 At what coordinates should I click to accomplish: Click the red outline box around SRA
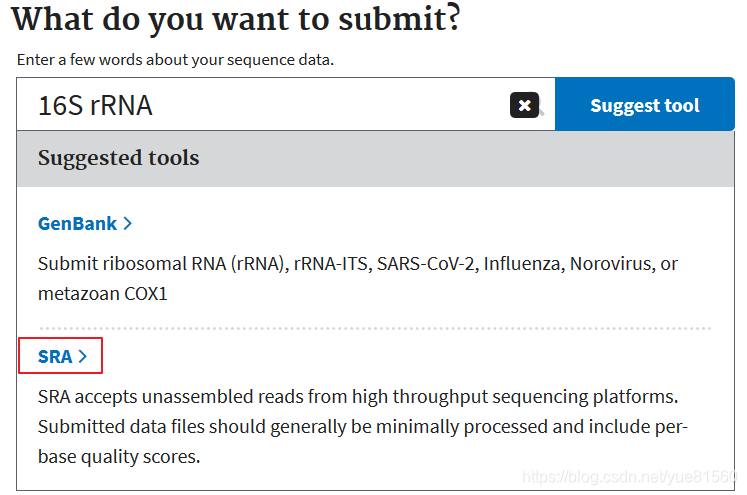(61, 355)
